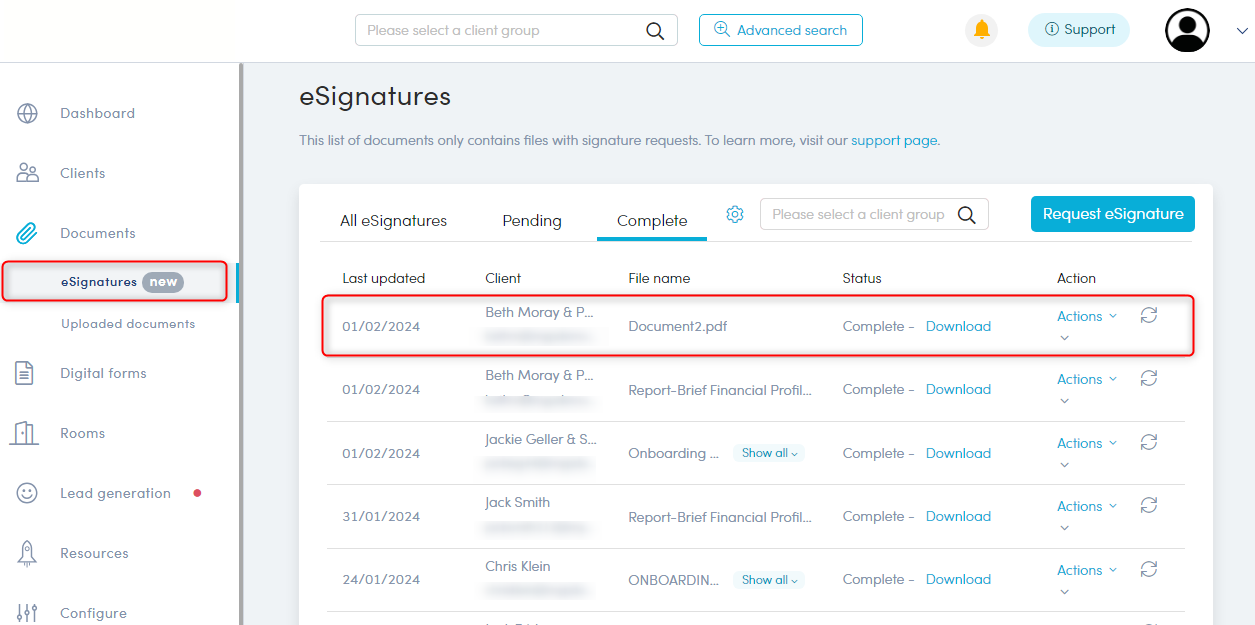The image size is (1255, 625).
Task: Expand Actions dropdown for Document2.pdf
Action: (x=1087, y=316)
